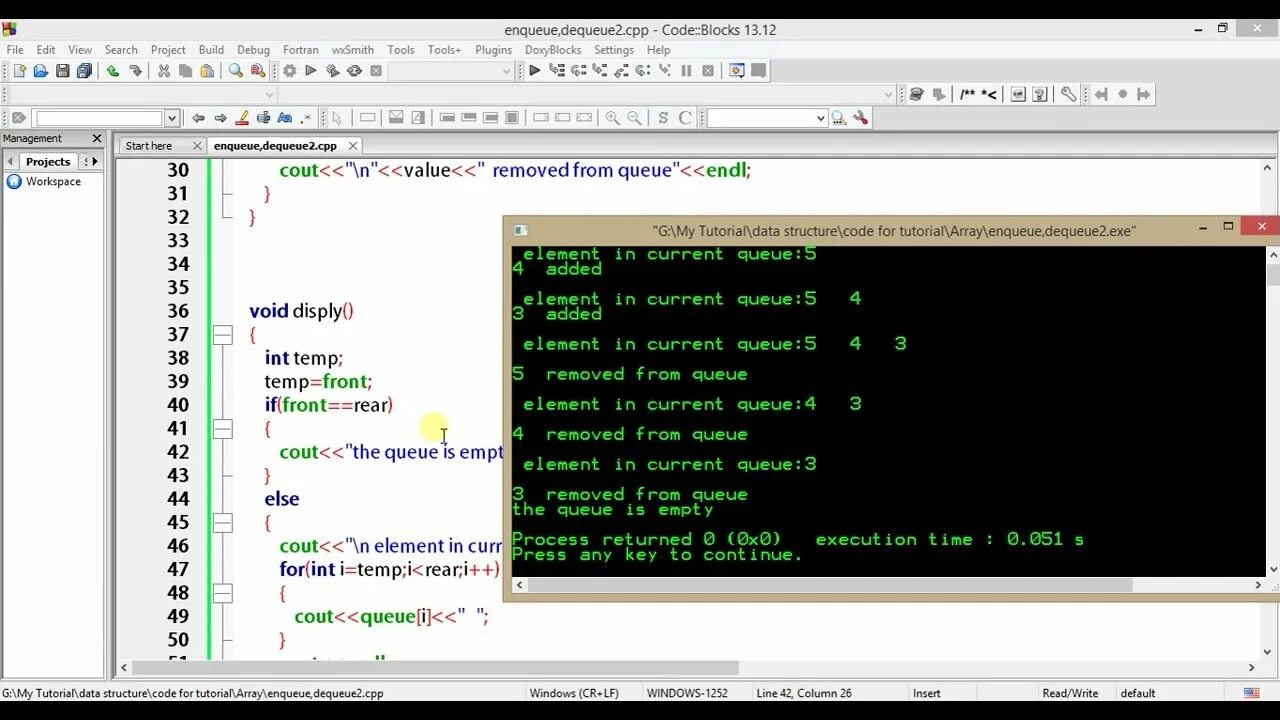Click the 'Read/Write' status bar entry
The image size is (1280, 720).
1070,693
